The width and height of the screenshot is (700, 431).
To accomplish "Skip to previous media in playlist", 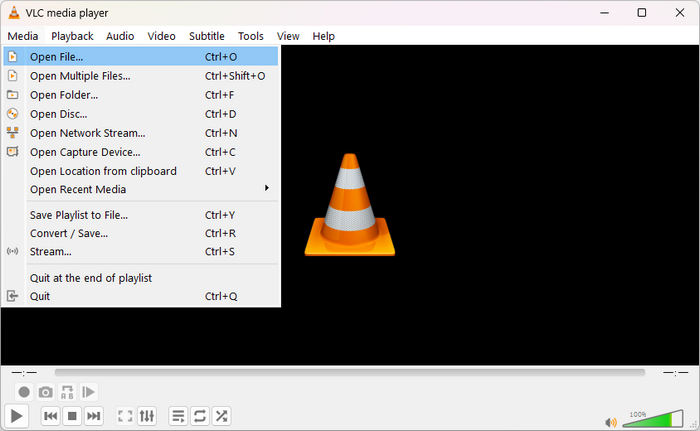I will pos(50,416).
